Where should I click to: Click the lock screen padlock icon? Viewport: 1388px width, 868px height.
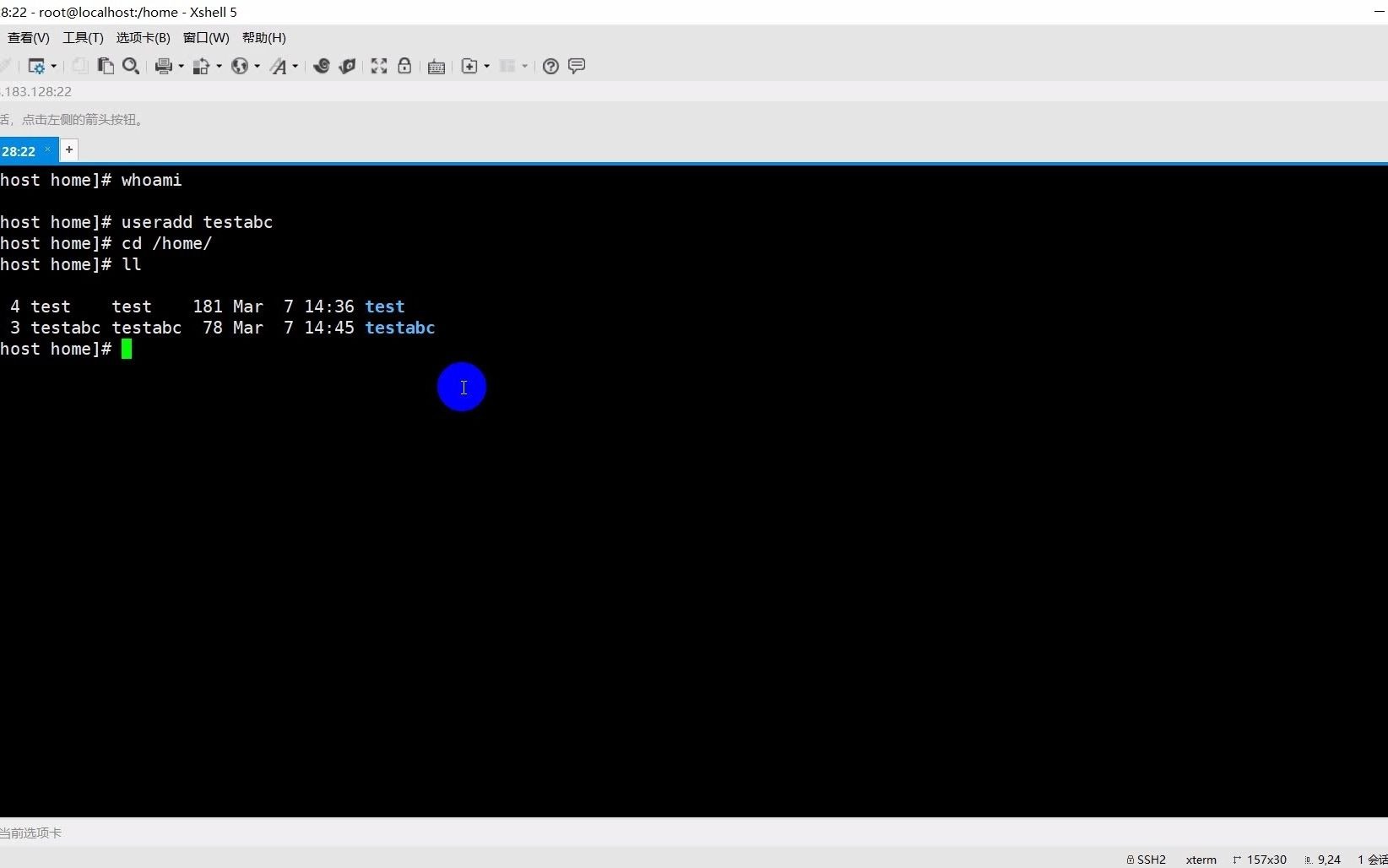click(404, 66)
